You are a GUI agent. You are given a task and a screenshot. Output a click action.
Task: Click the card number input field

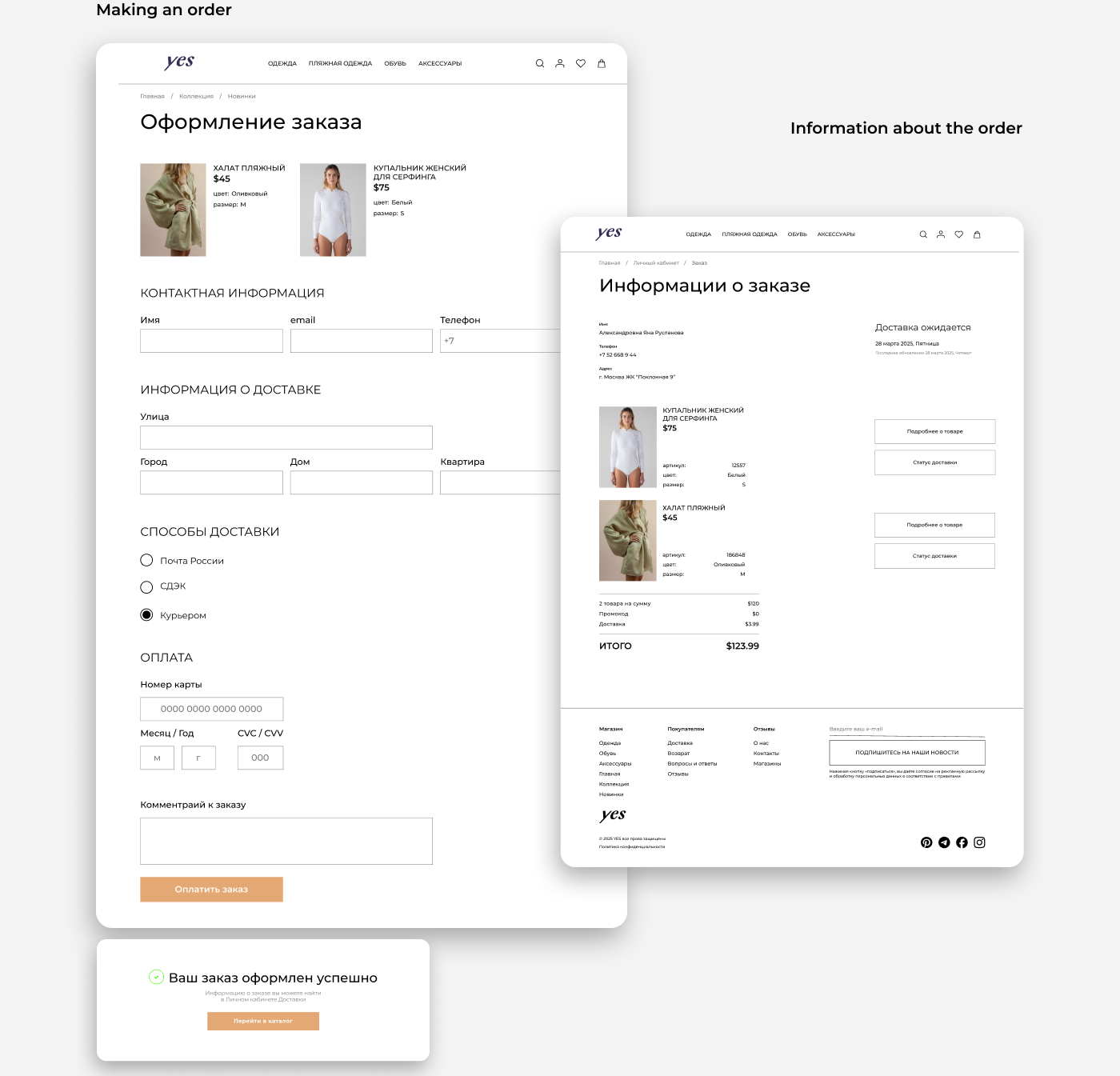[211, 709]
